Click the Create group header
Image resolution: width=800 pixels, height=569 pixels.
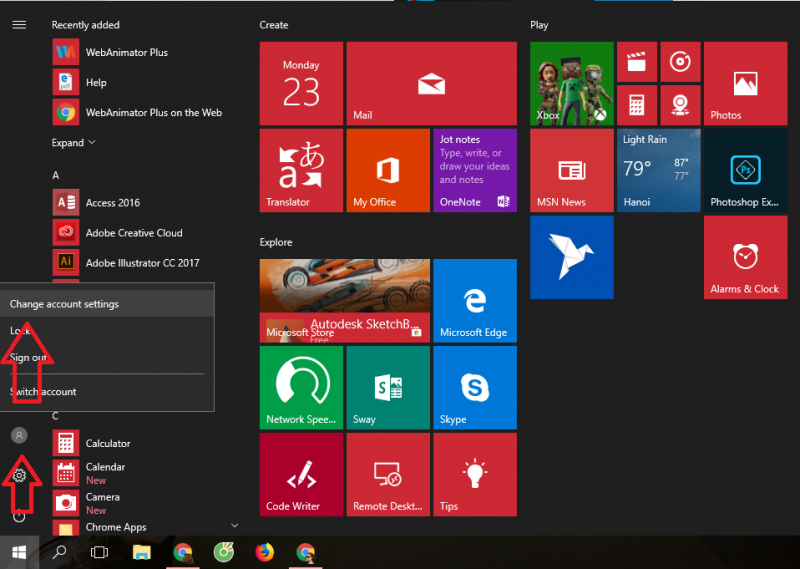click(x=273, y=25)
